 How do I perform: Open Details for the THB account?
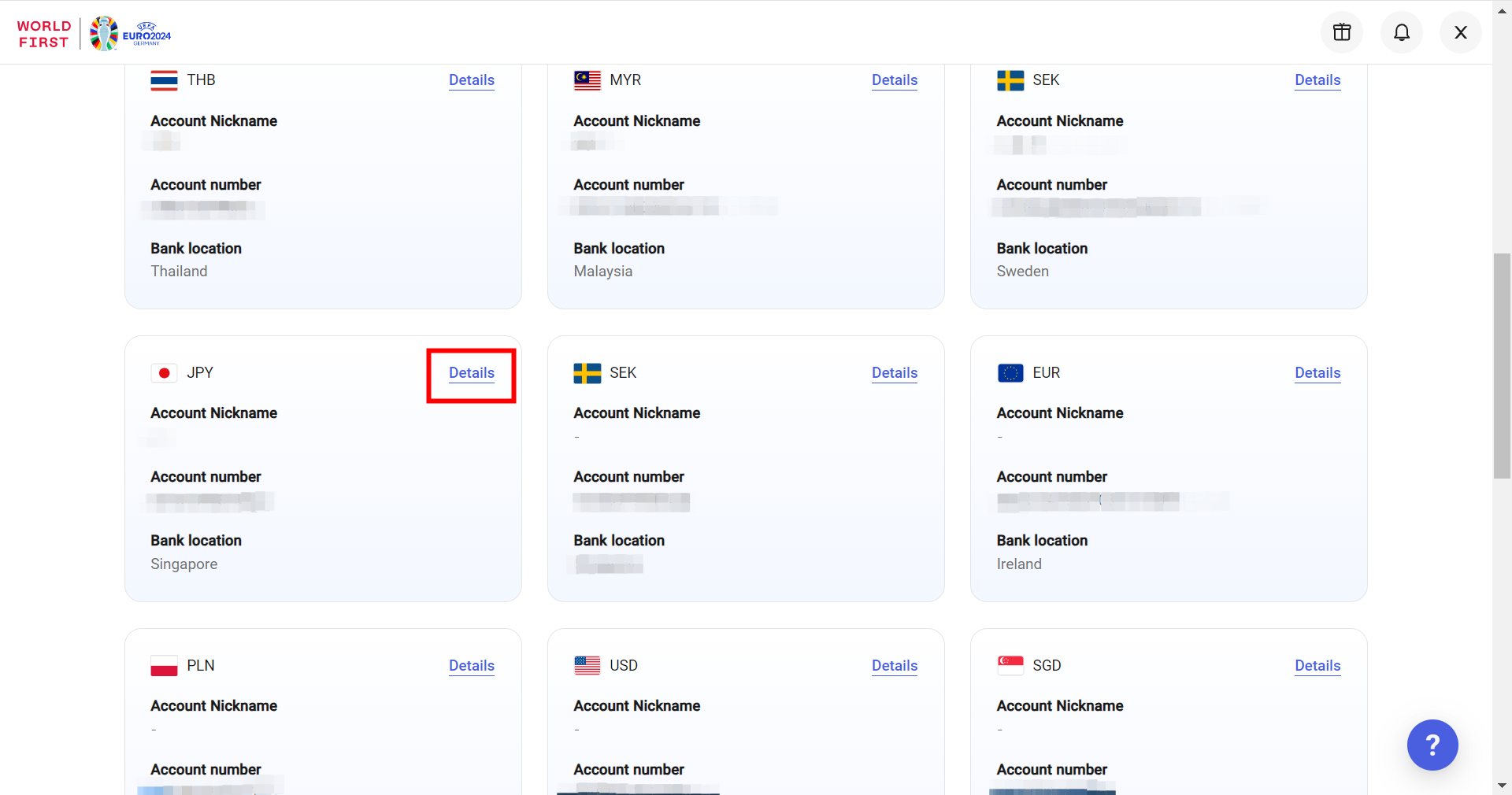coord(472,80)
